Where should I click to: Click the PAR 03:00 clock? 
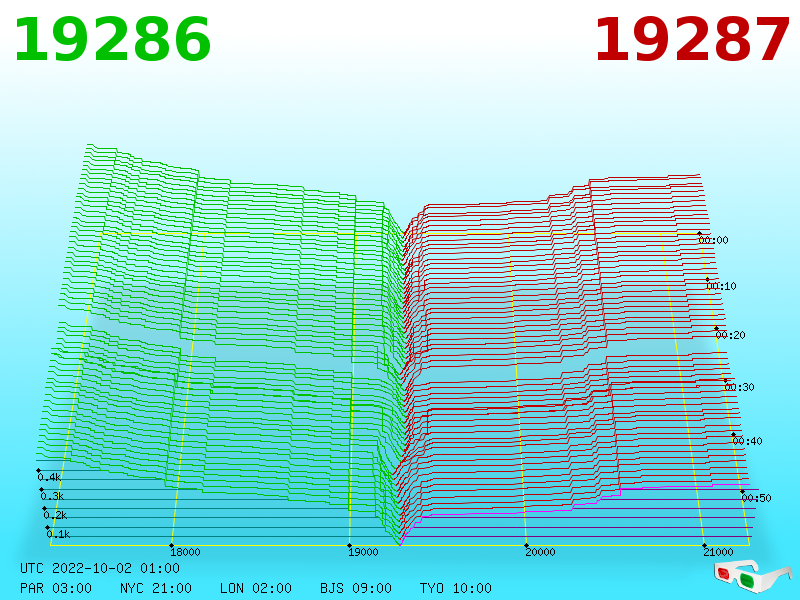(56, 588)
